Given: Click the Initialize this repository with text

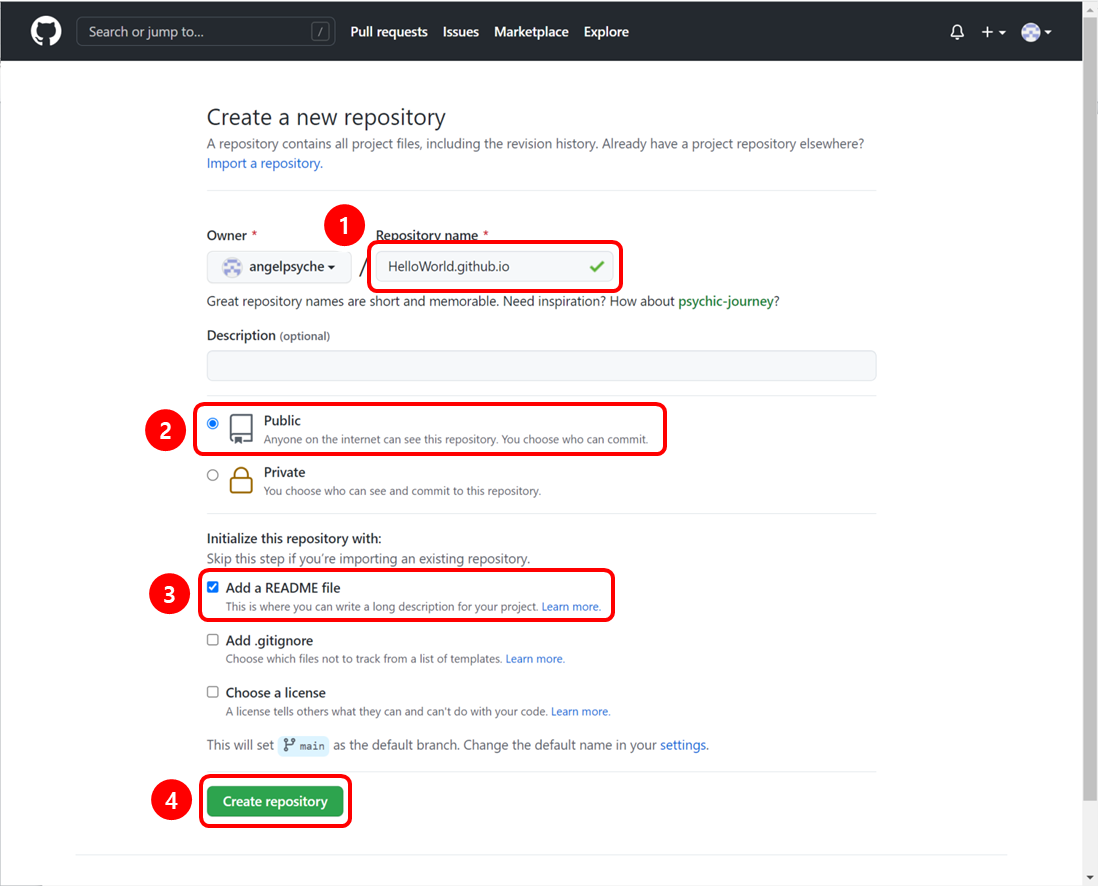Looking at the screenshot, I should pos(294,539).
